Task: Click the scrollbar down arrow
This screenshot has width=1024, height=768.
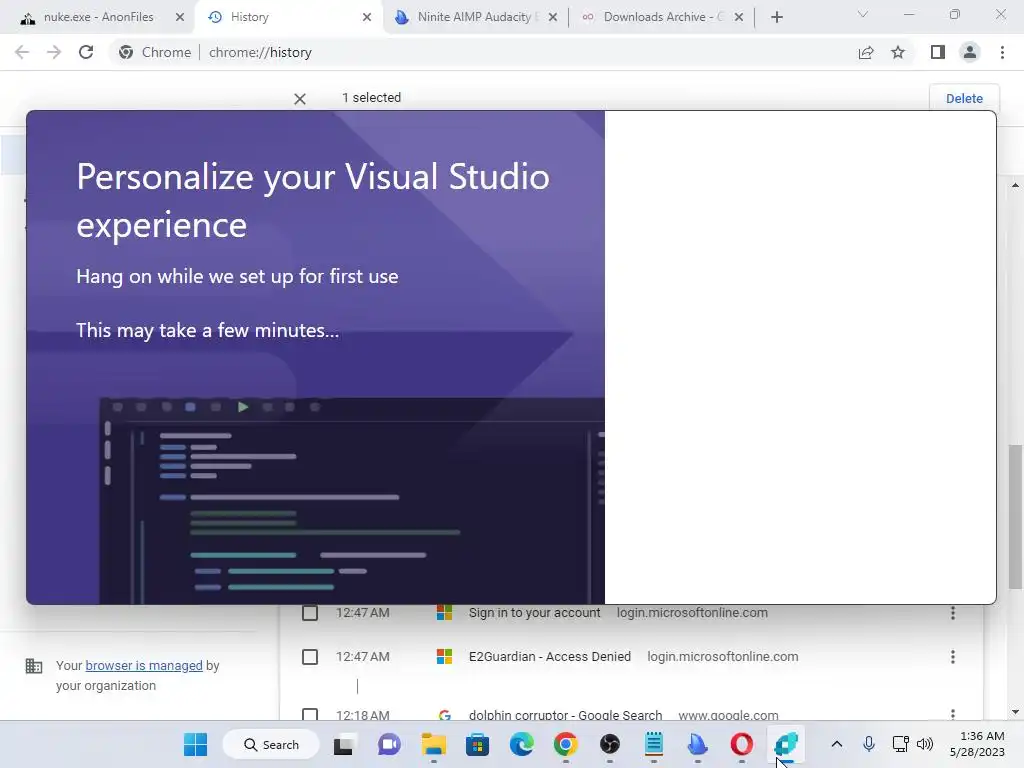Action: 1015,712
